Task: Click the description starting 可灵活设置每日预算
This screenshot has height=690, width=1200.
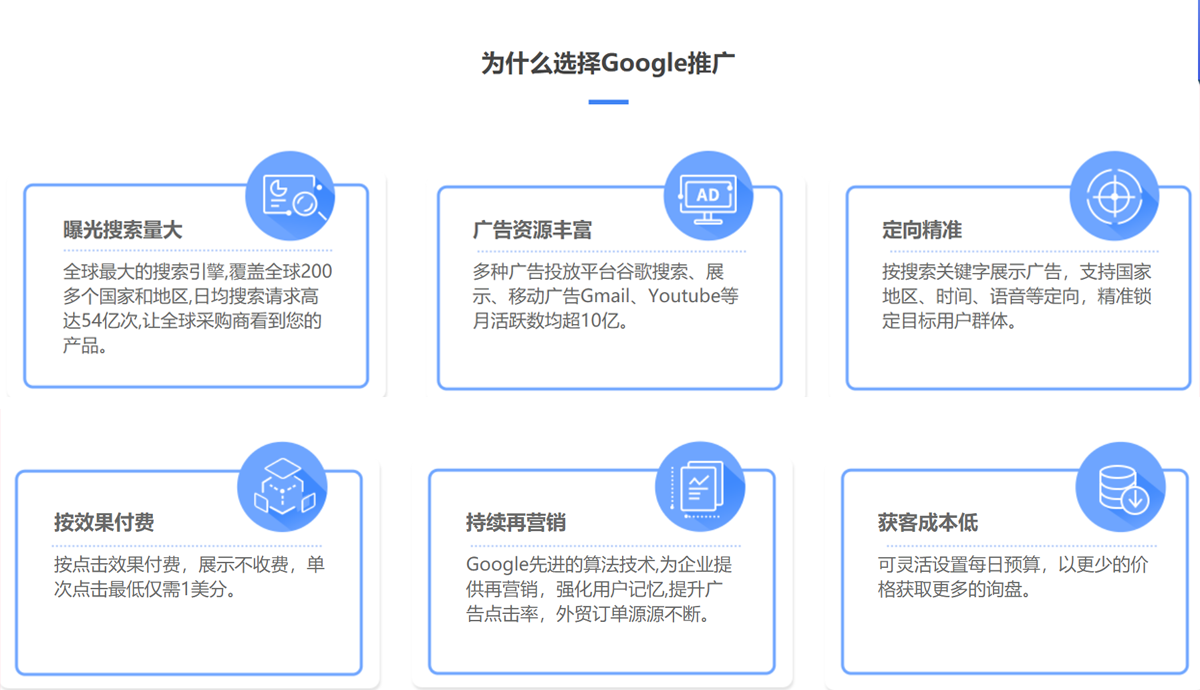Action: [1012, 576]
